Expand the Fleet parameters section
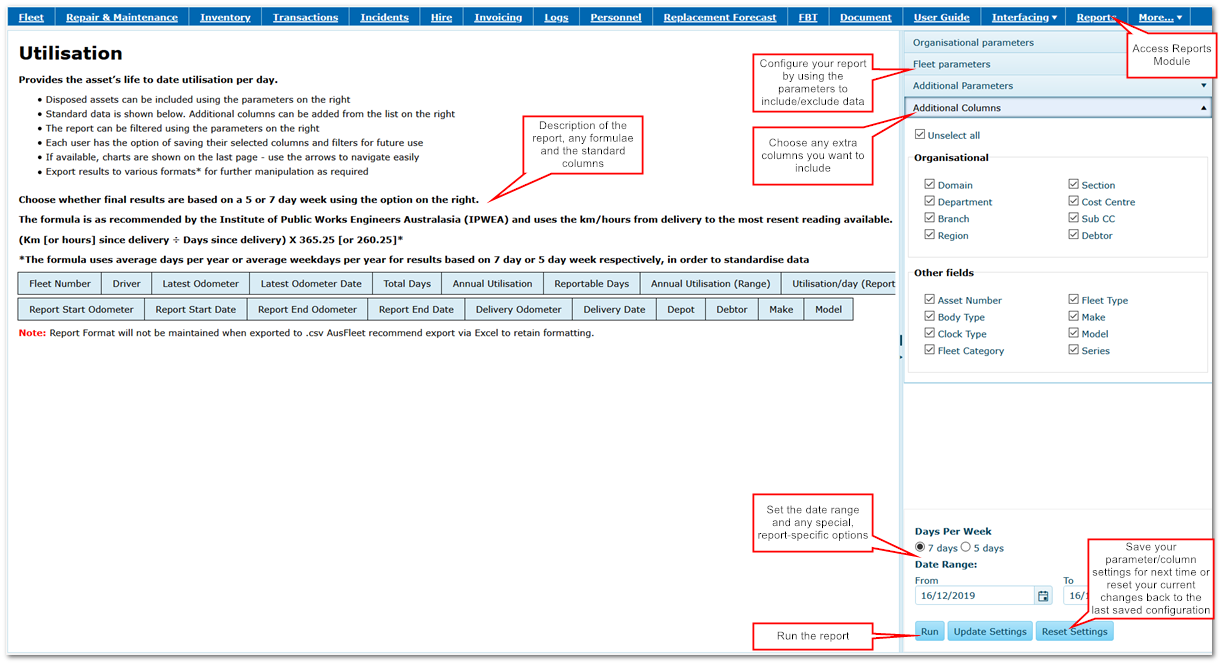The height and width of the screenshot is (665, 1222). click(1057, 64)
